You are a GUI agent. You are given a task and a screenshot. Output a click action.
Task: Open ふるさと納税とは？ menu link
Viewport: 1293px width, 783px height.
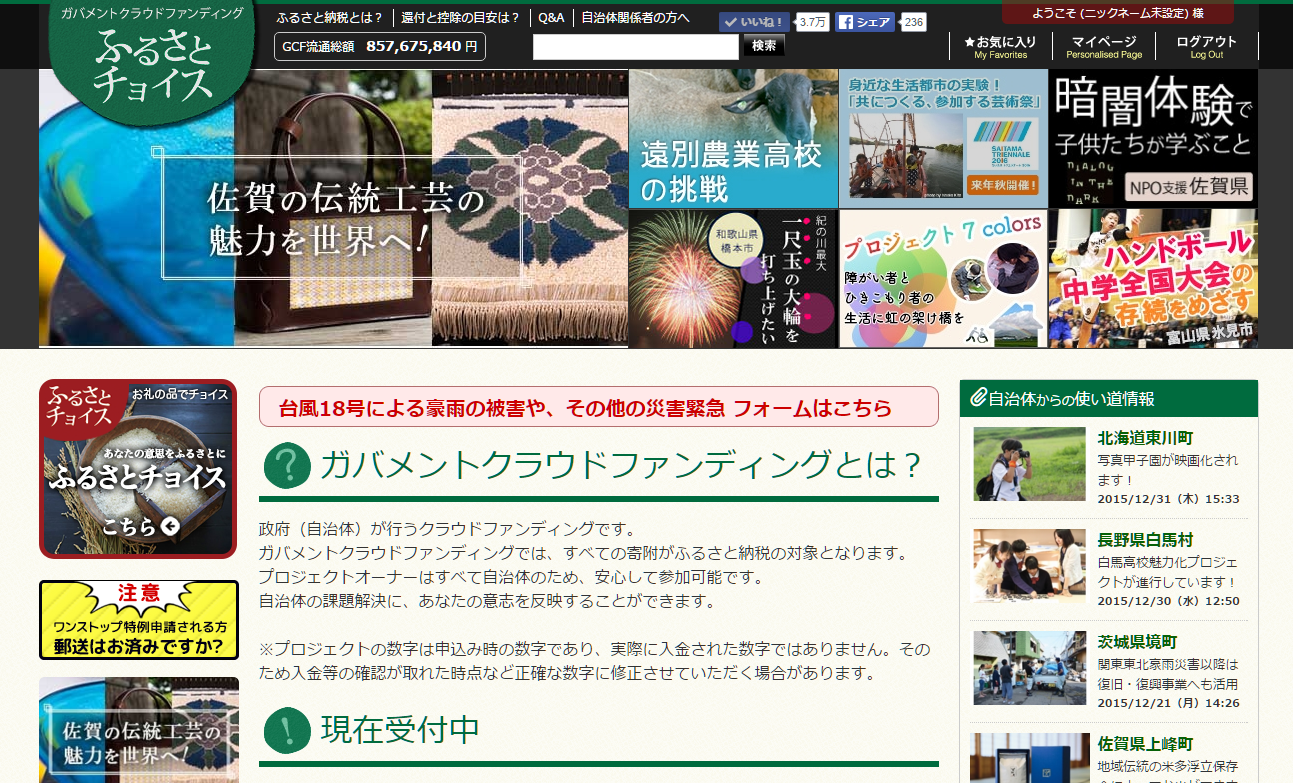pos(330,17)
